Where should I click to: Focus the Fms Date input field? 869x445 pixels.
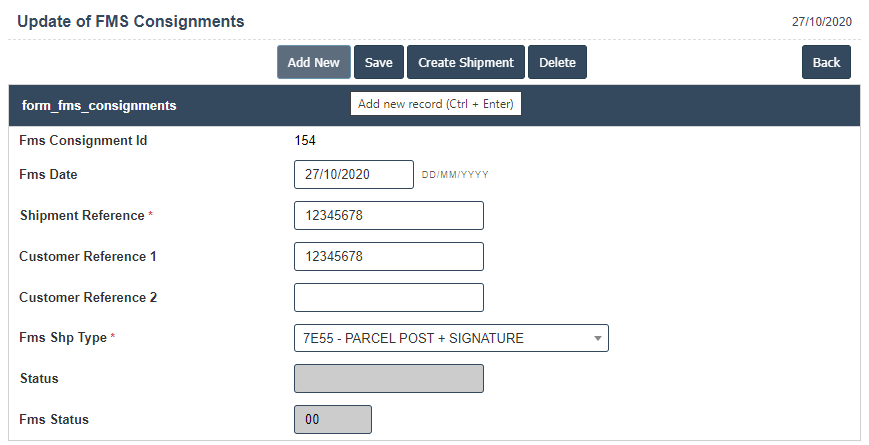pos(354,174)
